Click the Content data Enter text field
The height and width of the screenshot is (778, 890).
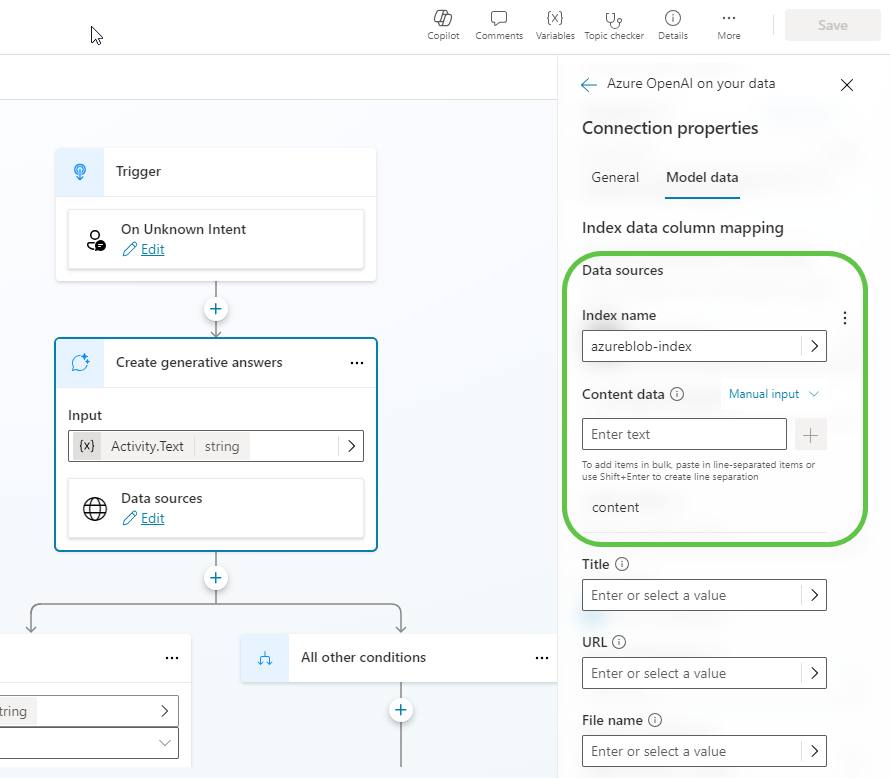684,435
